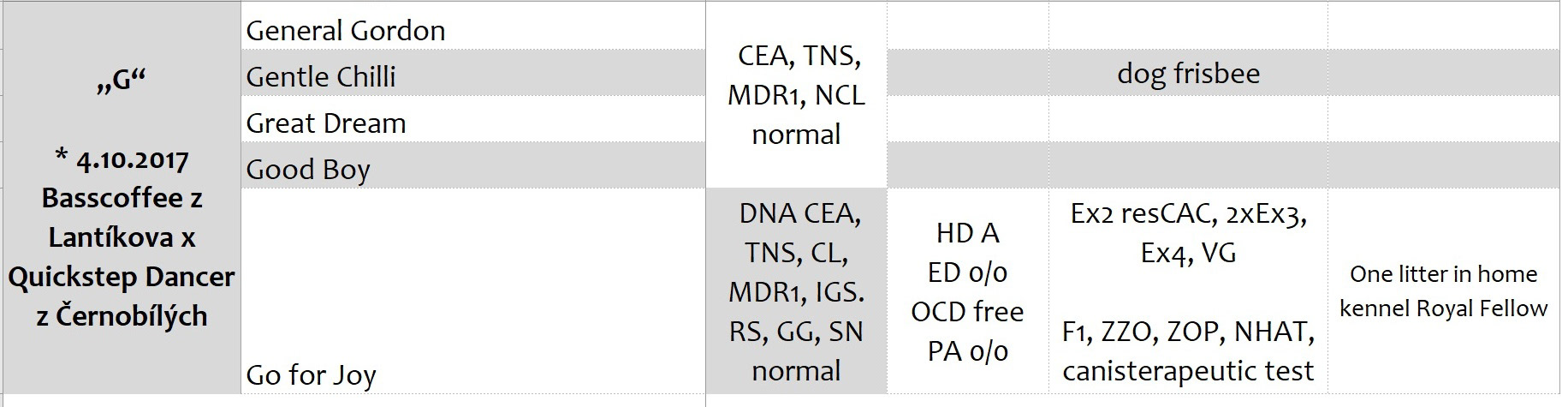This screenshot has width=1568, height=407.
Task: Click the „G“ litter letter heading
Action: point(121,81)
